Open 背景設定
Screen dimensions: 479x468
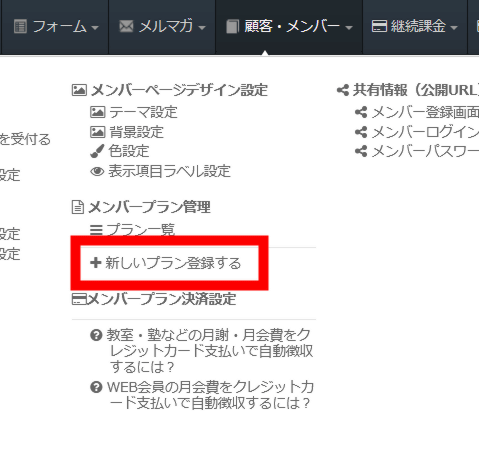(136, 132)
